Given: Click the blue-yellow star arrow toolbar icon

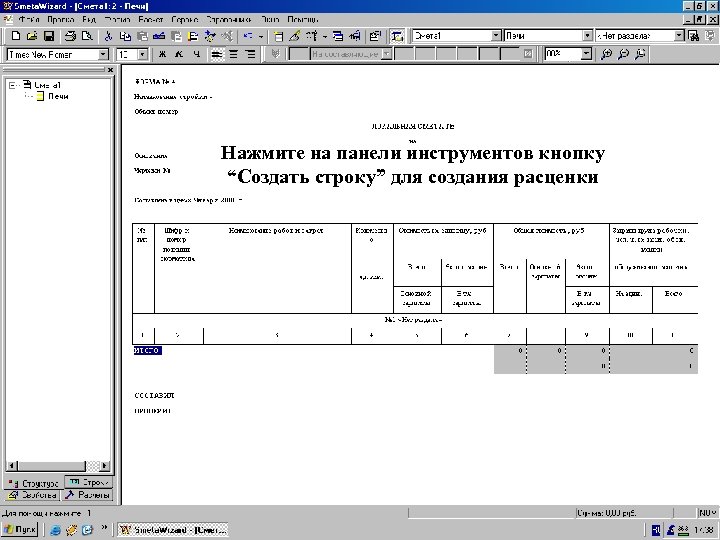Looking at the screenshot, I should 210,36.
